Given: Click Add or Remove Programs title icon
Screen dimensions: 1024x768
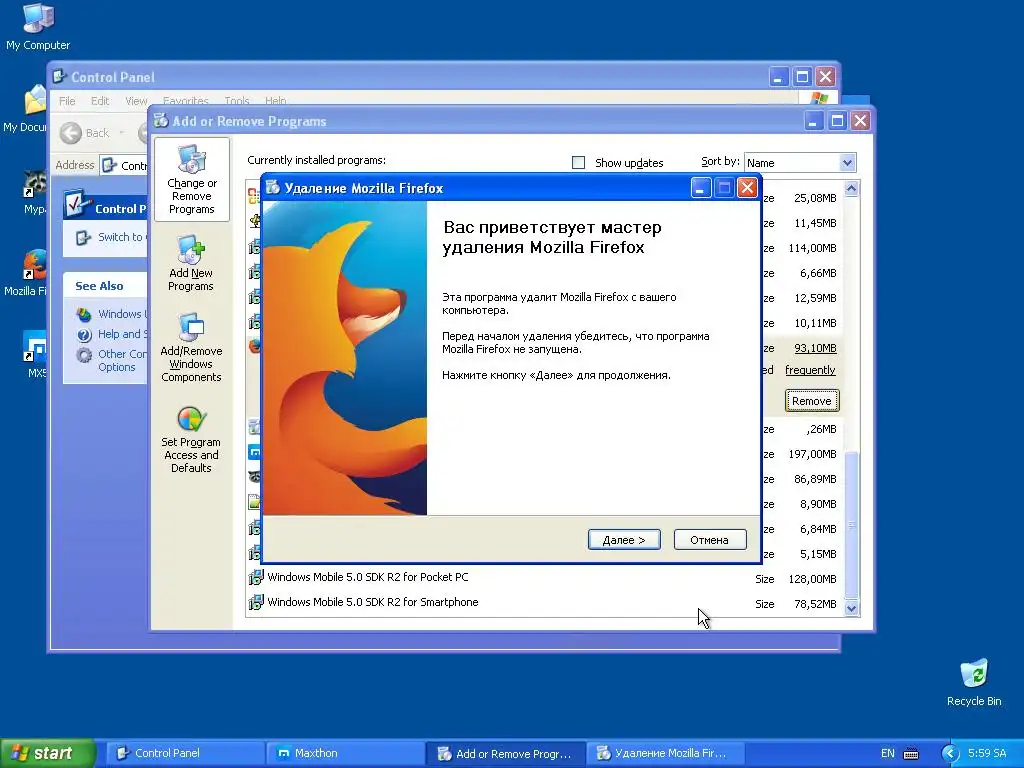Looking at the screenshot, I should click(160, 121).
